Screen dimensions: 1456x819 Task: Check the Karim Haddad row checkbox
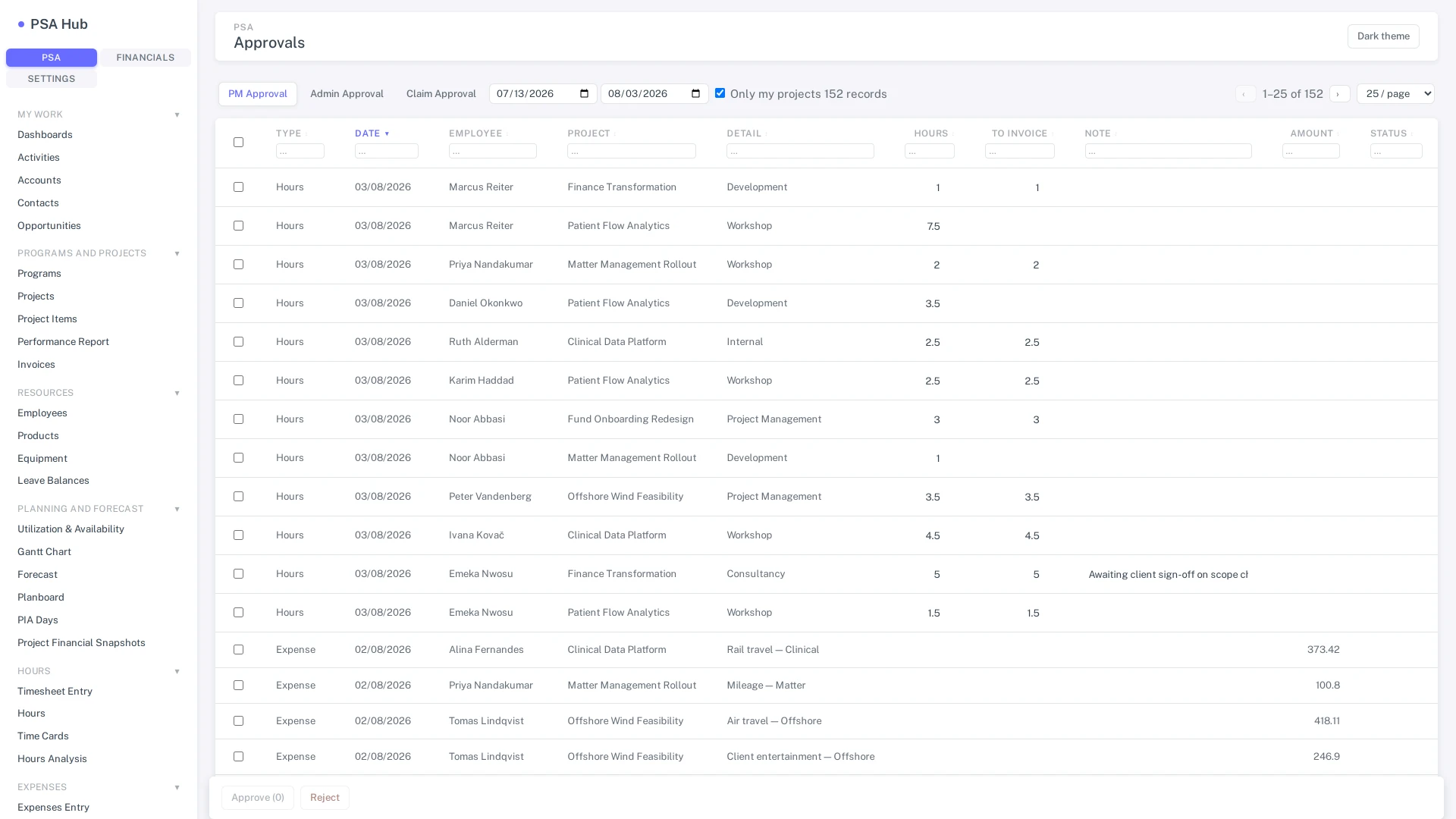click(x=238, y=380)
